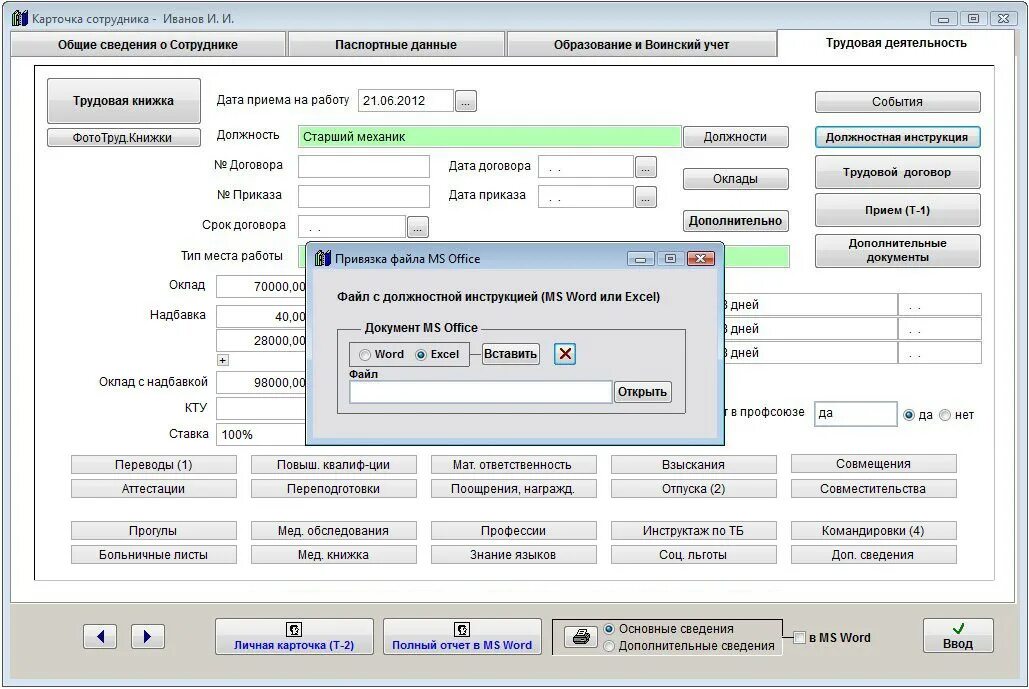
Task: Click the green checkmark Ввод button
Action: pos(956,634)
